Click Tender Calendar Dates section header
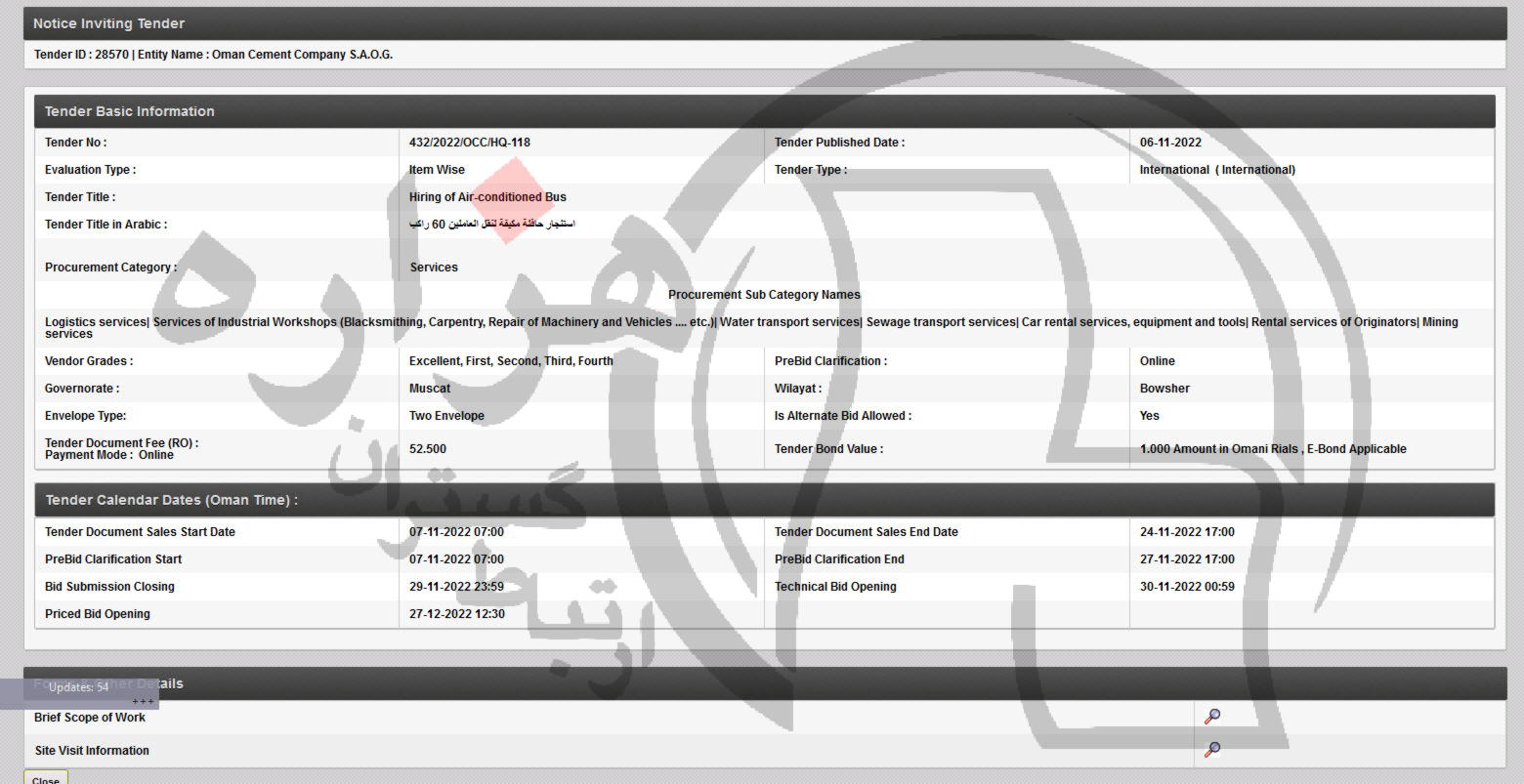Image resolution: width=1524 pixels, height=784 pixels. (x=765, y=500)
